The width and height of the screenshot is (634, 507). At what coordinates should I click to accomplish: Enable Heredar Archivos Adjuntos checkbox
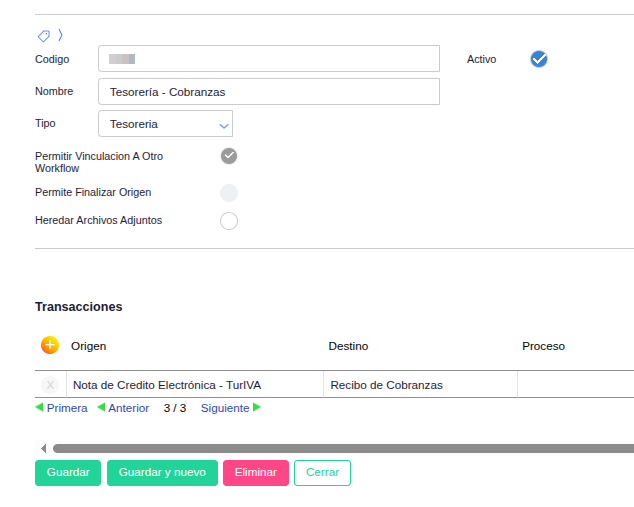tap(229, 221)
